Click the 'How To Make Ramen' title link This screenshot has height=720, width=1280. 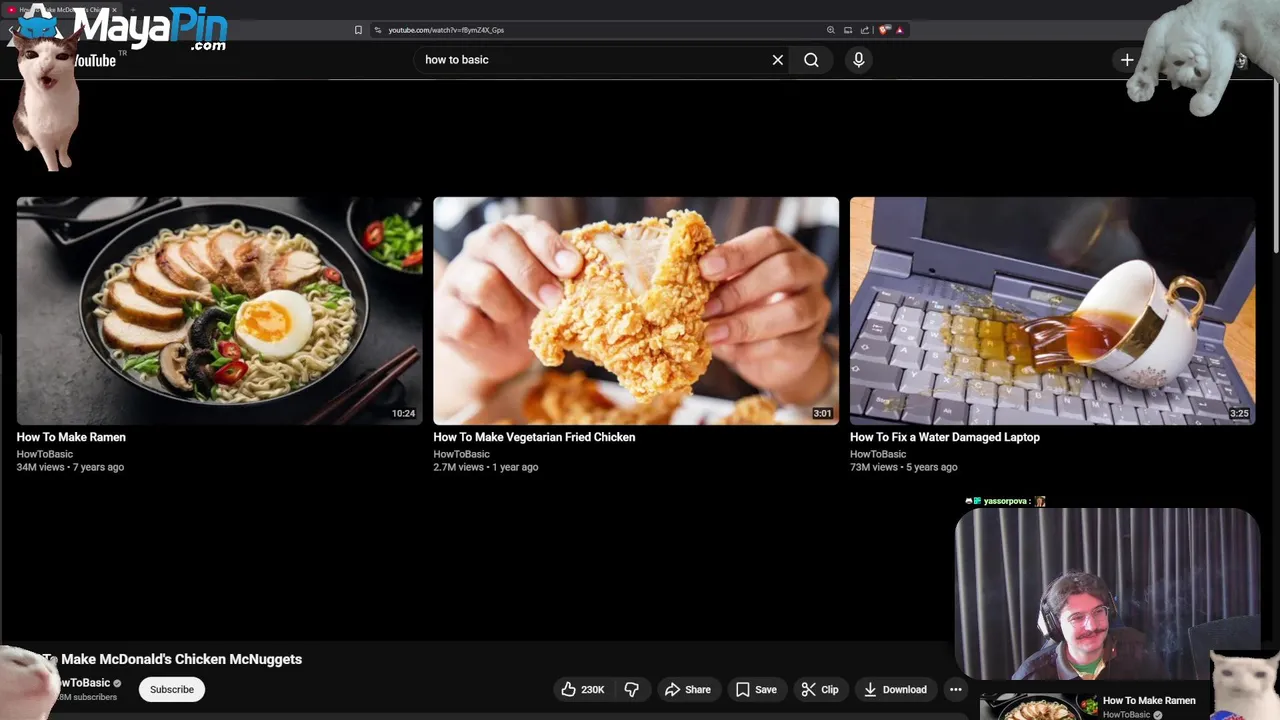pos(71,437)
